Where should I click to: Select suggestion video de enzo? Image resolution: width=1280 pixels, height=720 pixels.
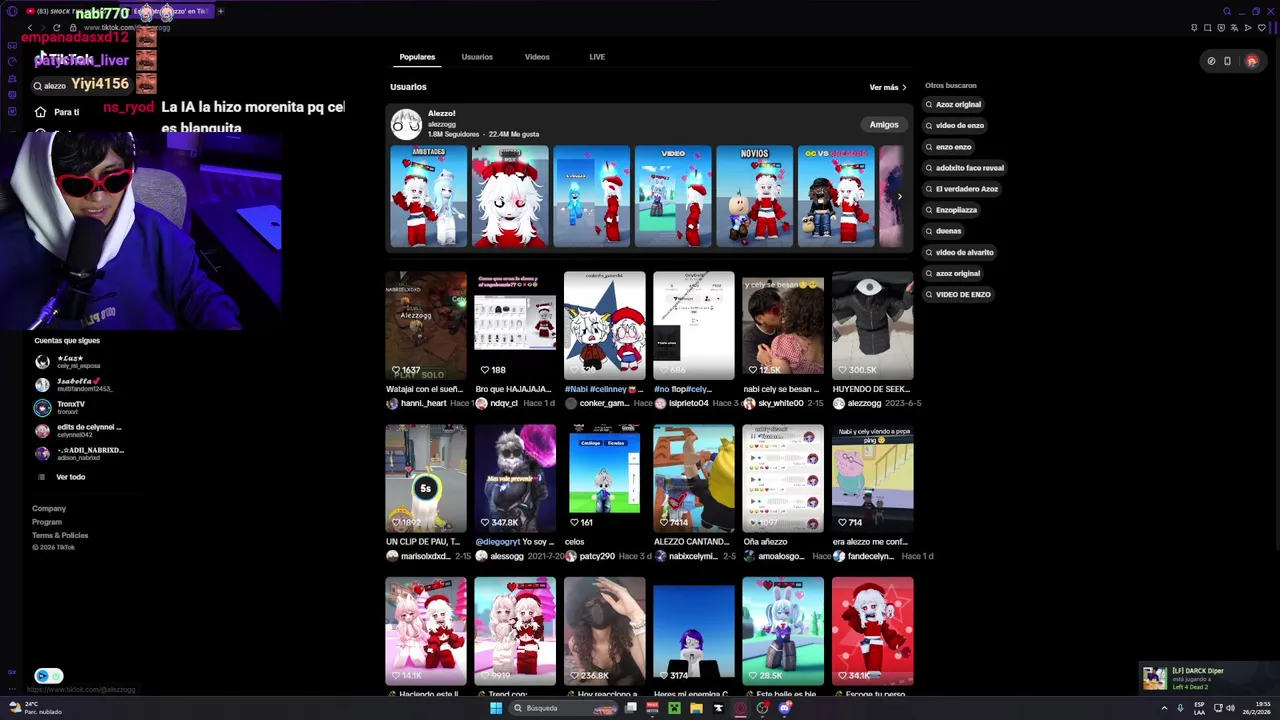(x=955, y=126)
